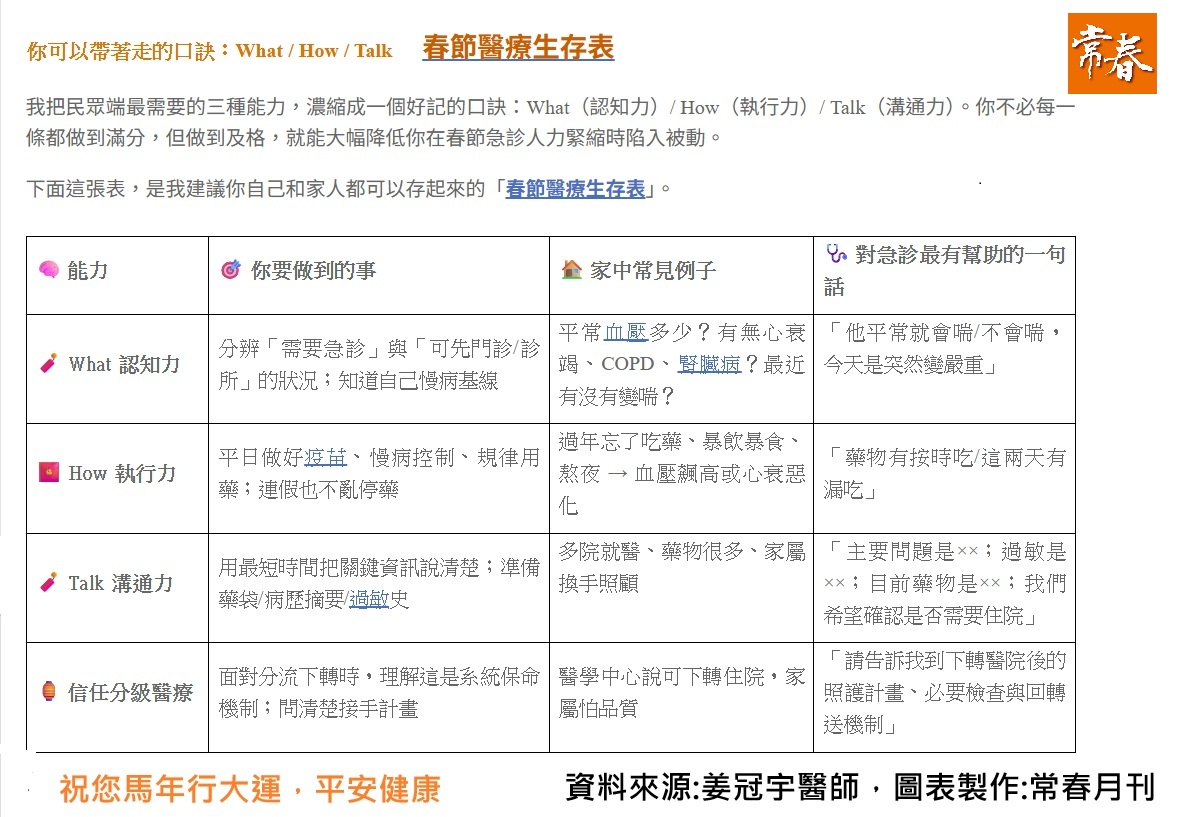Click the firecracker icon beside What 認知力

pyautogui.click(x=49, y=364)
